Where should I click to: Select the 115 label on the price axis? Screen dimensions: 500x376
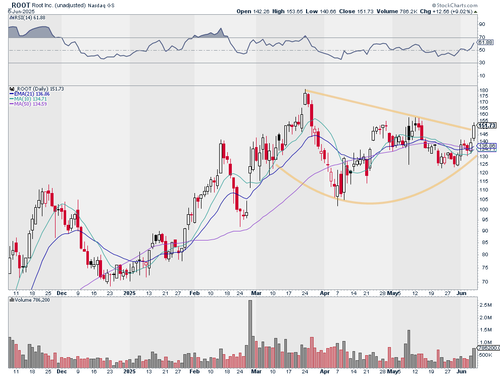(483, 181)
